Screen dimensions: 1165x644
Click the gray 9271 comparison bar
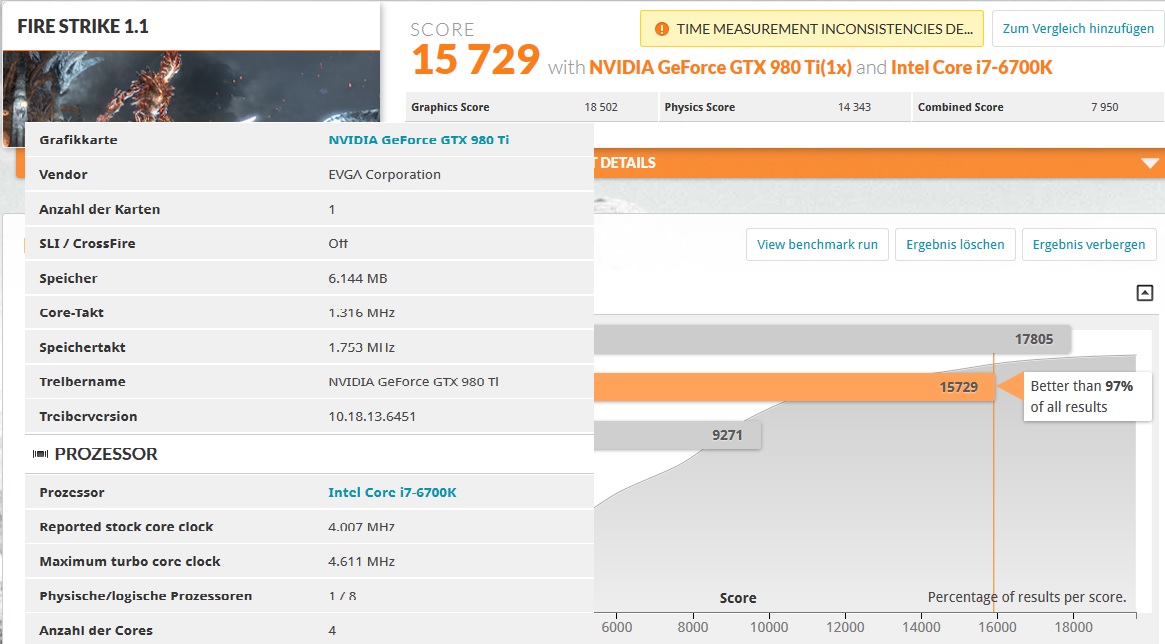coord(678,435)
